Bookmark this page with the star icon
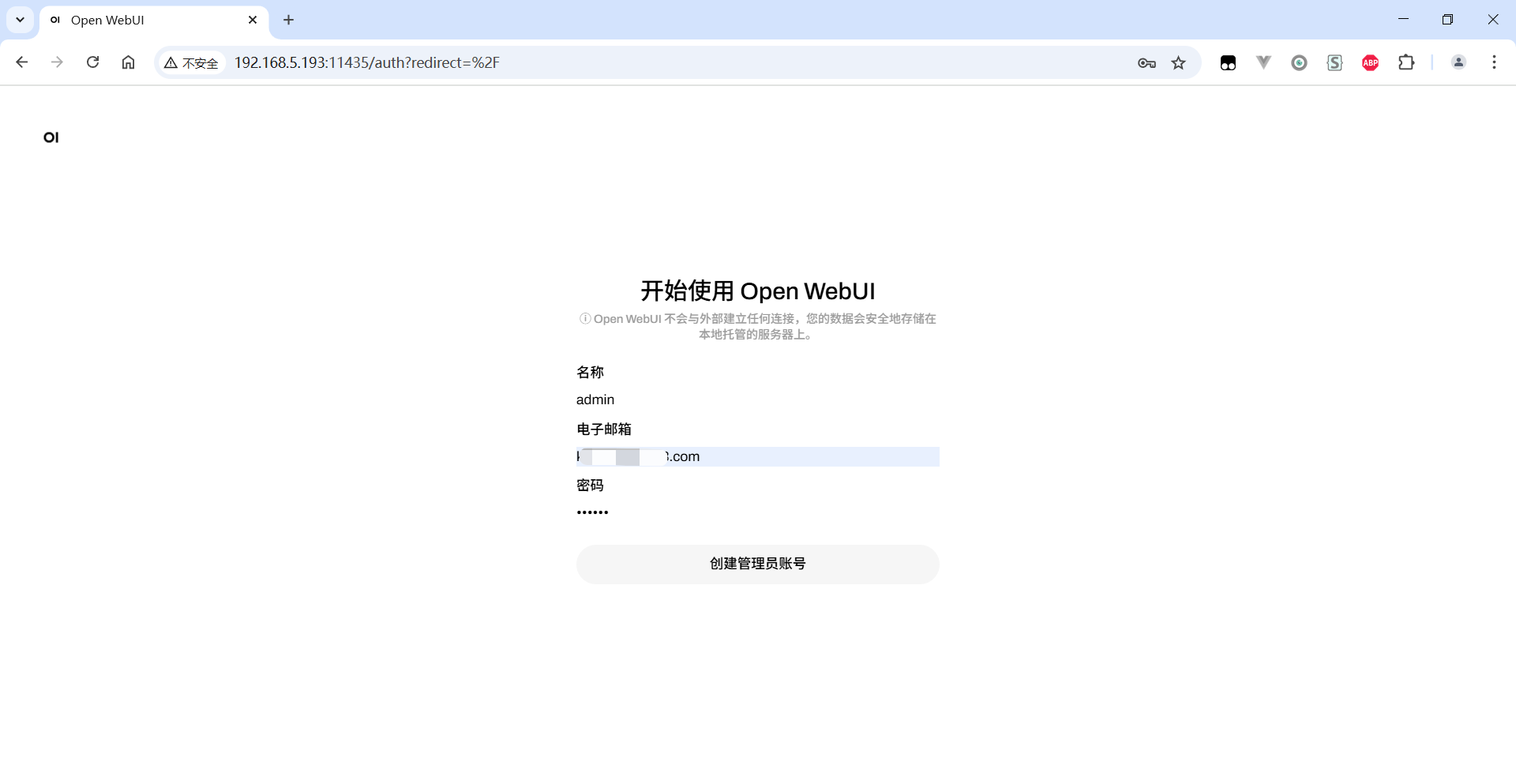 [x=1179, y=62]
